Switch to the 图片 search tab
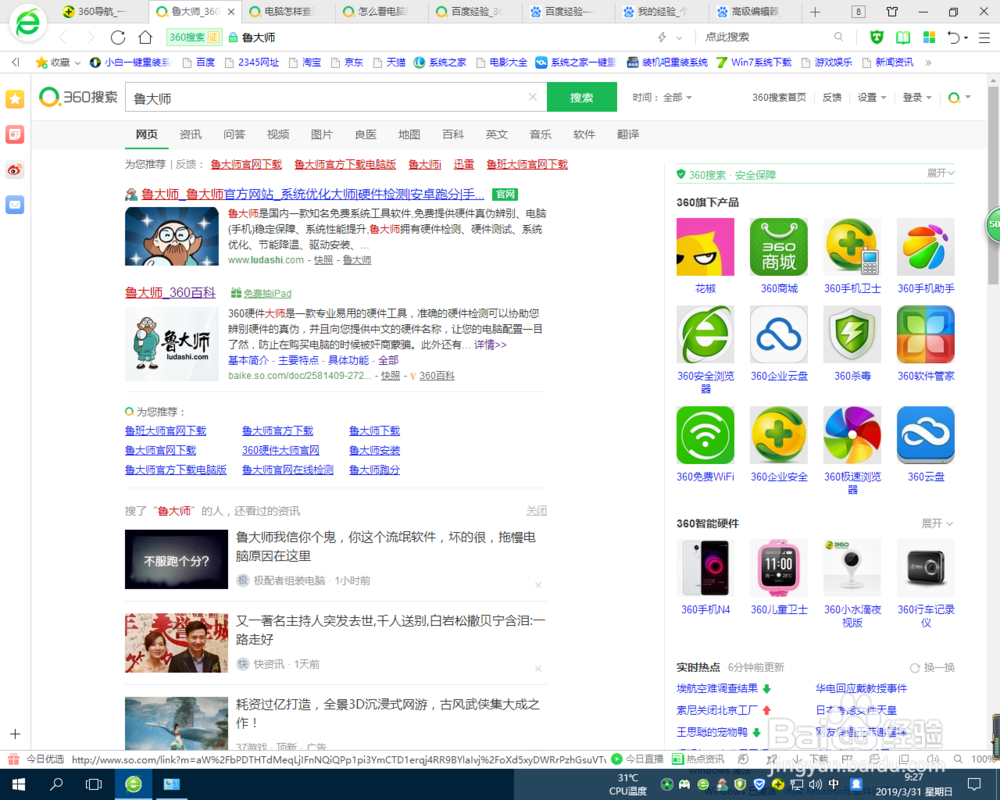1000x800 pixels. [x=321, y=135]
